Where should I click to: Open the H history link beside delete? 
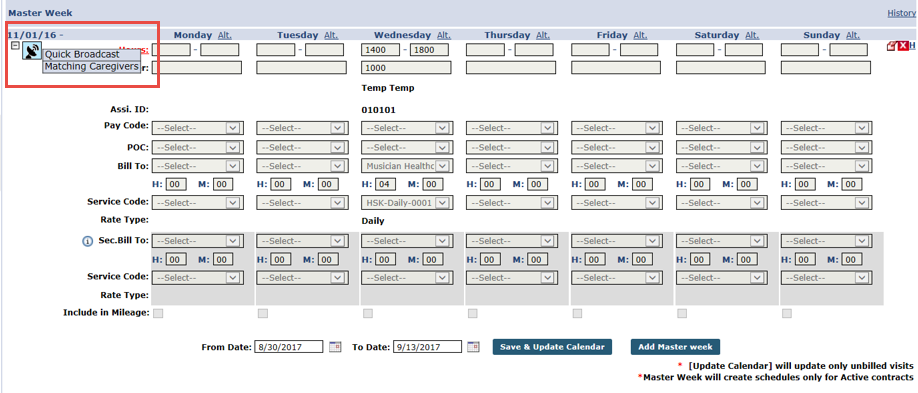pyautogui.click(x=913, y=47)
